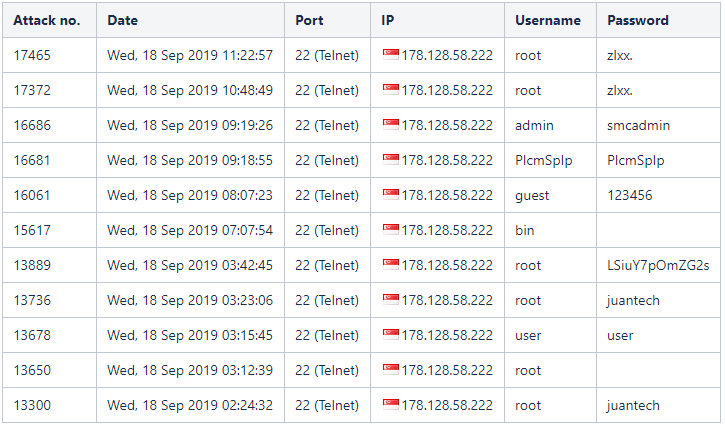Click the flag icon in attack 13889 row

391,264
